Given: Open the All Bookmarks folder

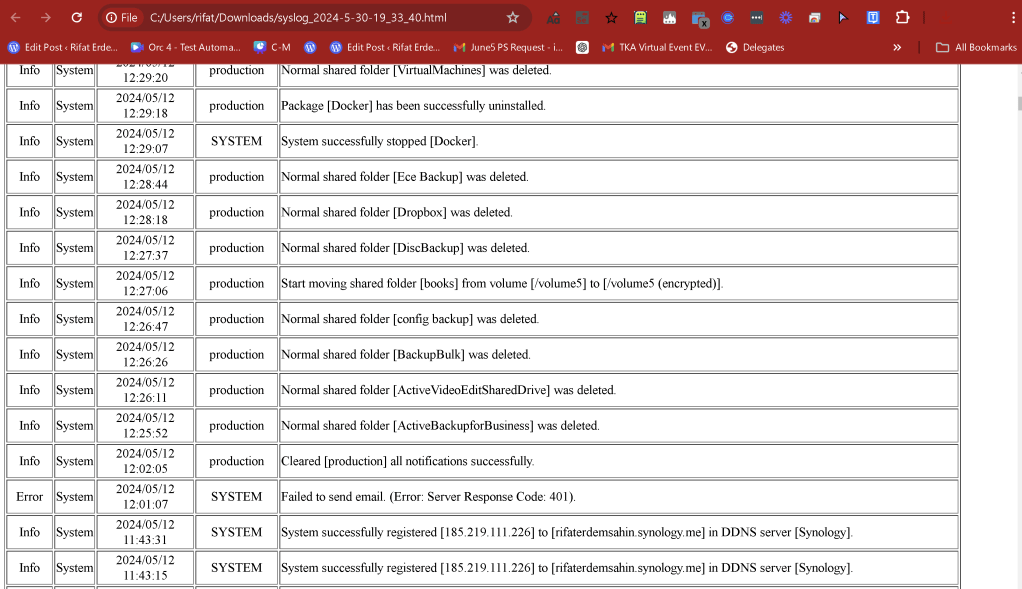Looking at the screenshot, I should point(976,48).
